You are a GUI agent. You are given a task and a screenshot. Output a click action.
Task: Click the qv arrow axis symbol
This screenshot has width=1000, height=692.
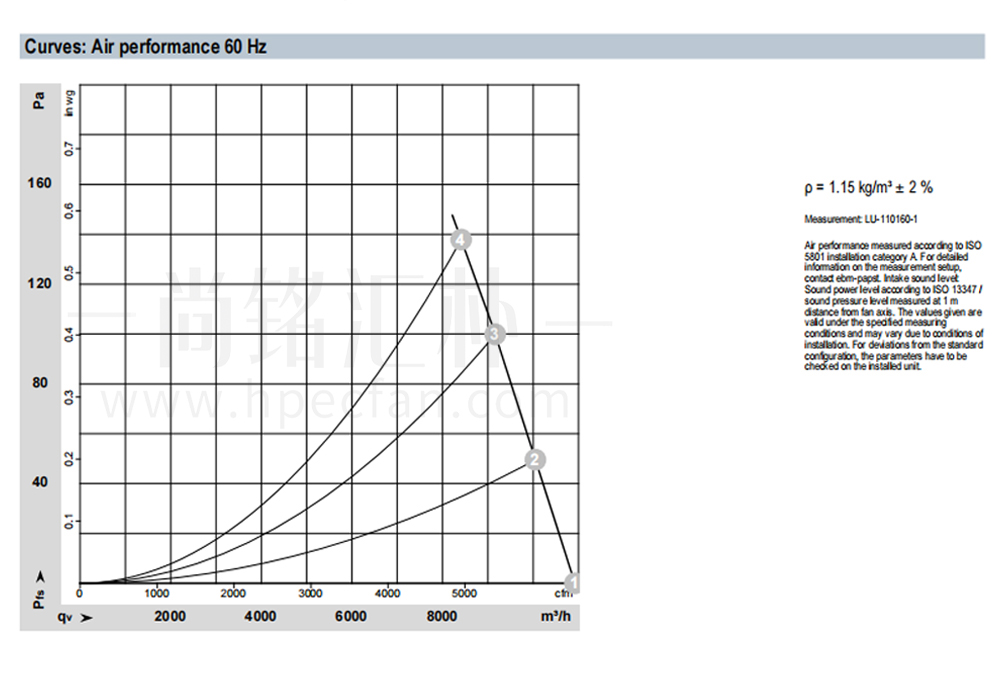75,617
